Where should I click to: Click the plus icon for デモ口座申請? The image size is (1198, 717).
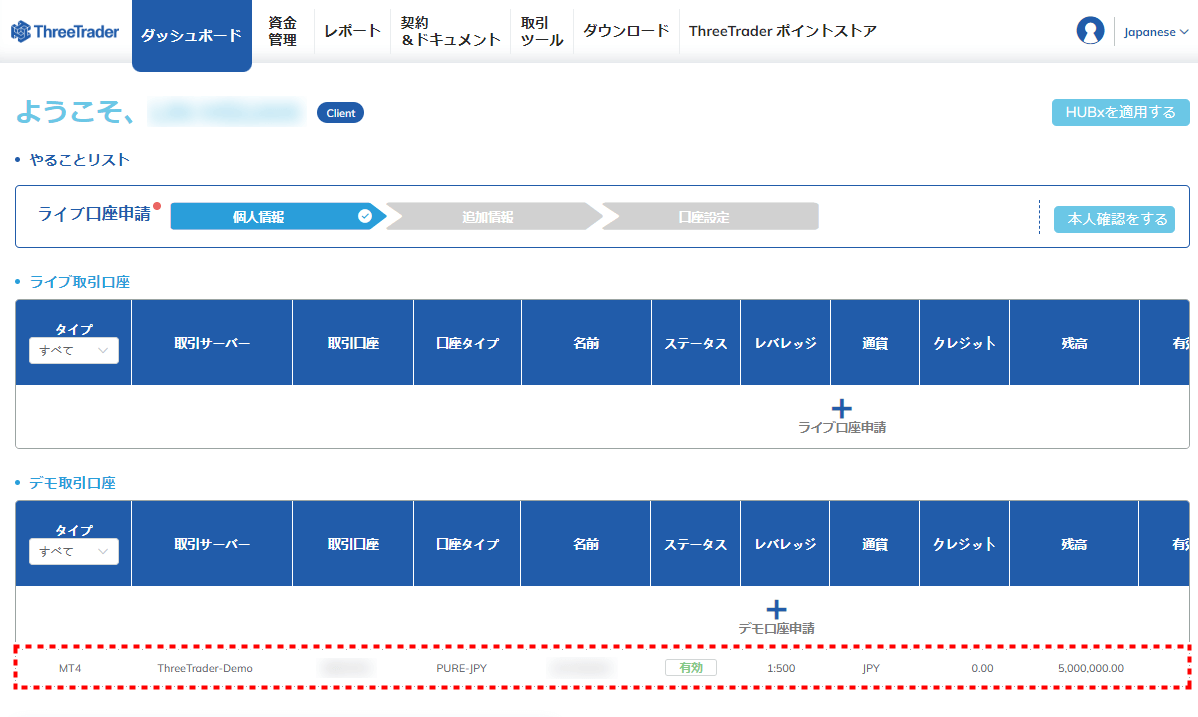click(x=776, y=609)
